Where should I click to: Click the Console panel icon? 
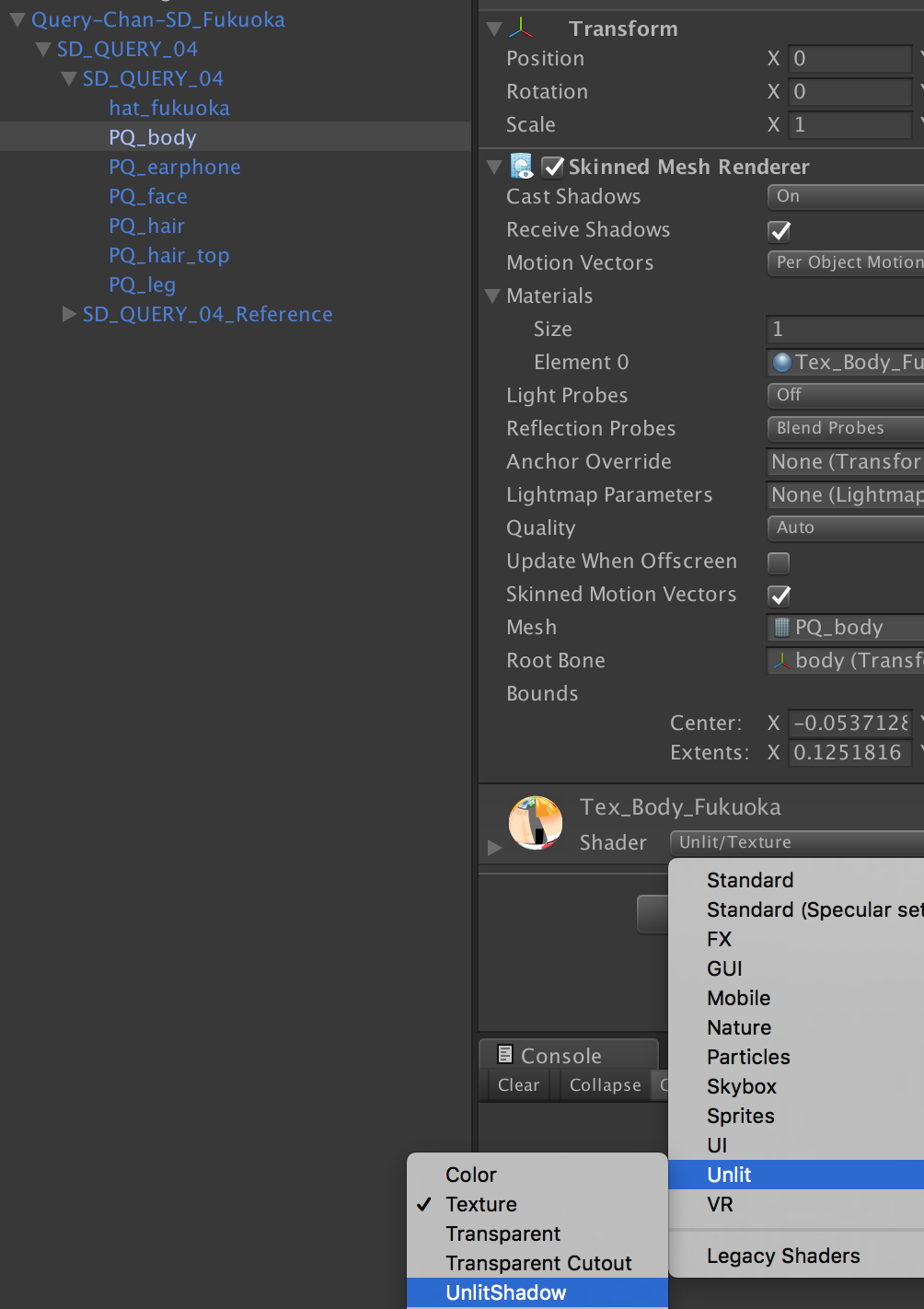click(x=505, y=1054)
